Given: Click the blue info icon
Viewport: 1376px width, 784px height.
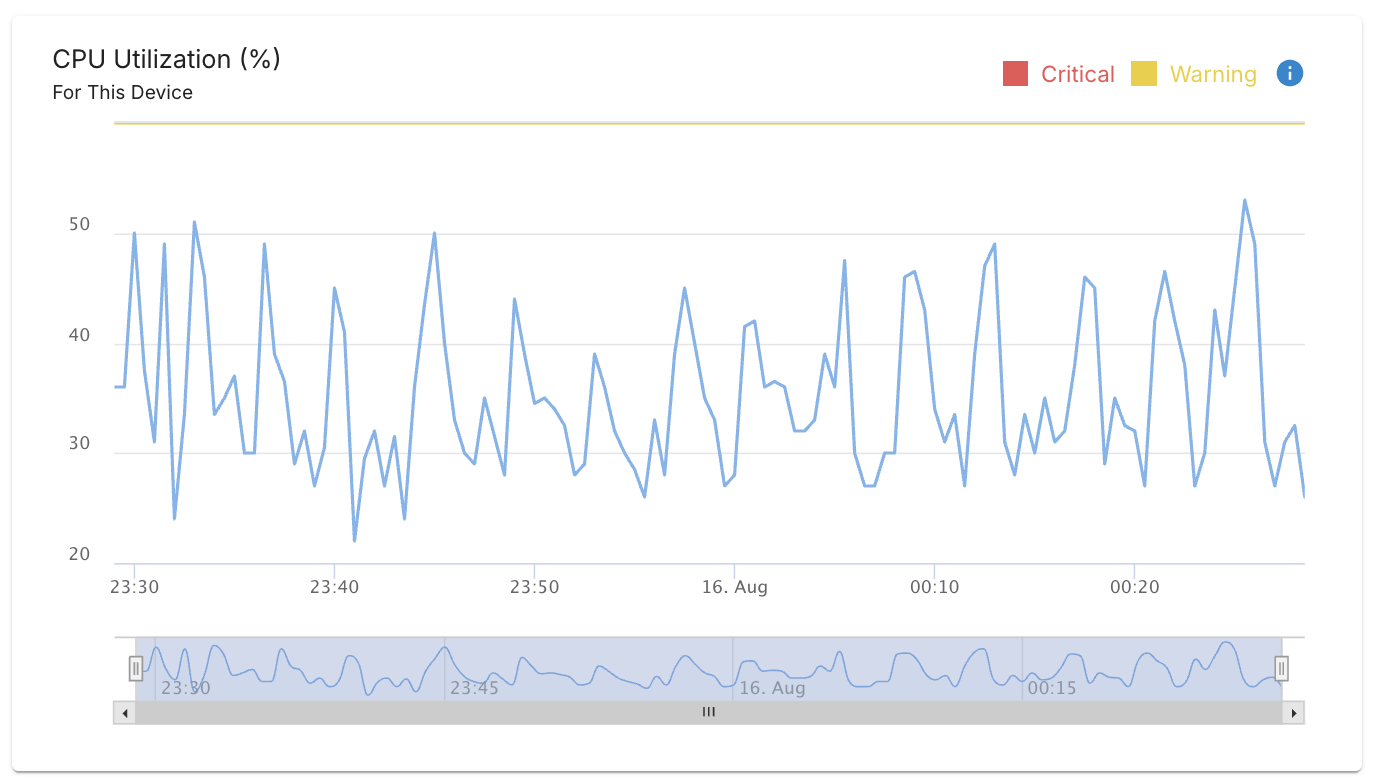Looking at the screenshot, I should [x=1290, y=73].
